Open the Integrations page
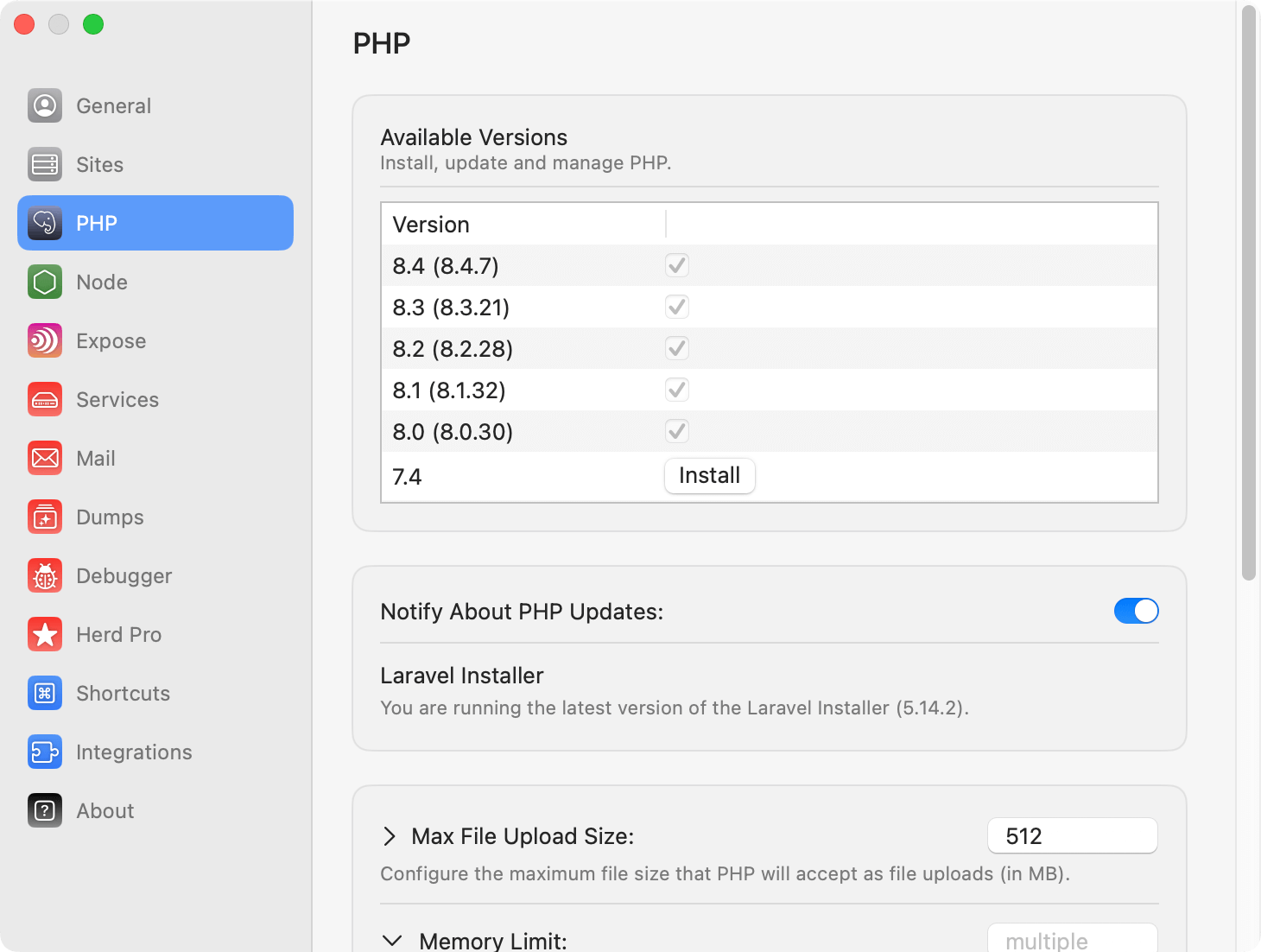This screenshot has width=1261, height=952. (44, 752)
